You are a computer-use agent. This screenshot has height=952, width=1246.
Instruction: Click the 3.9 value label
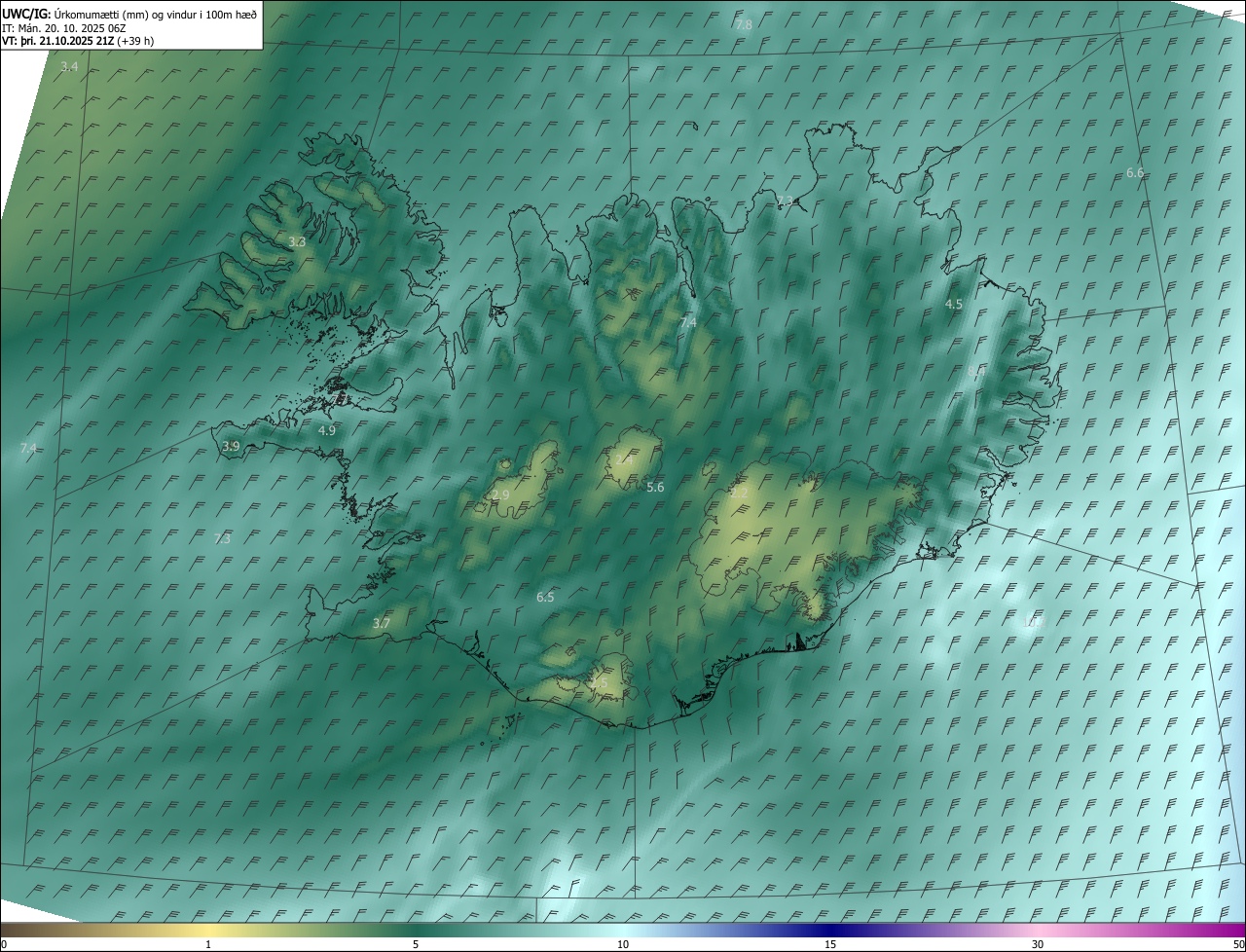[x=231, y=446]
